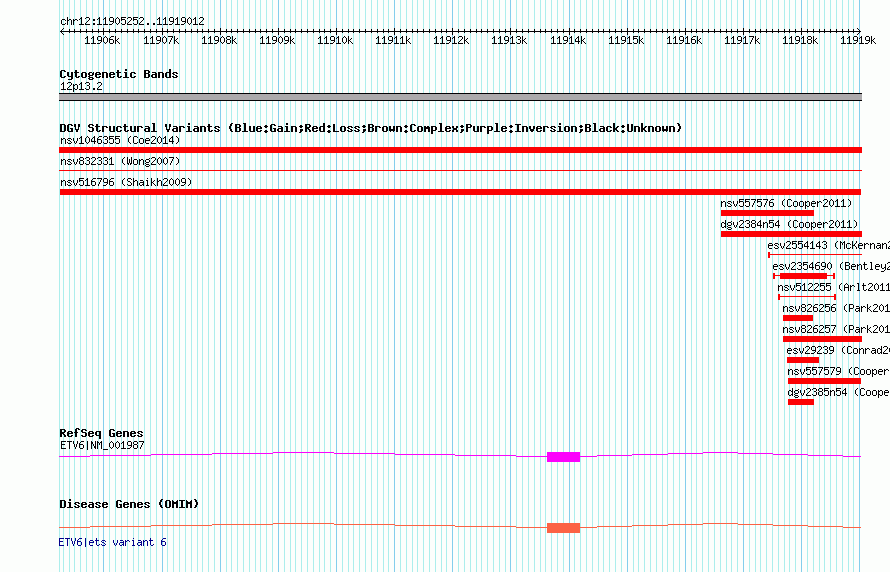Click the dgv2384n54 (Cooper2011) variant label
This screenshot has height=572, width=890.
coord(789,224)
